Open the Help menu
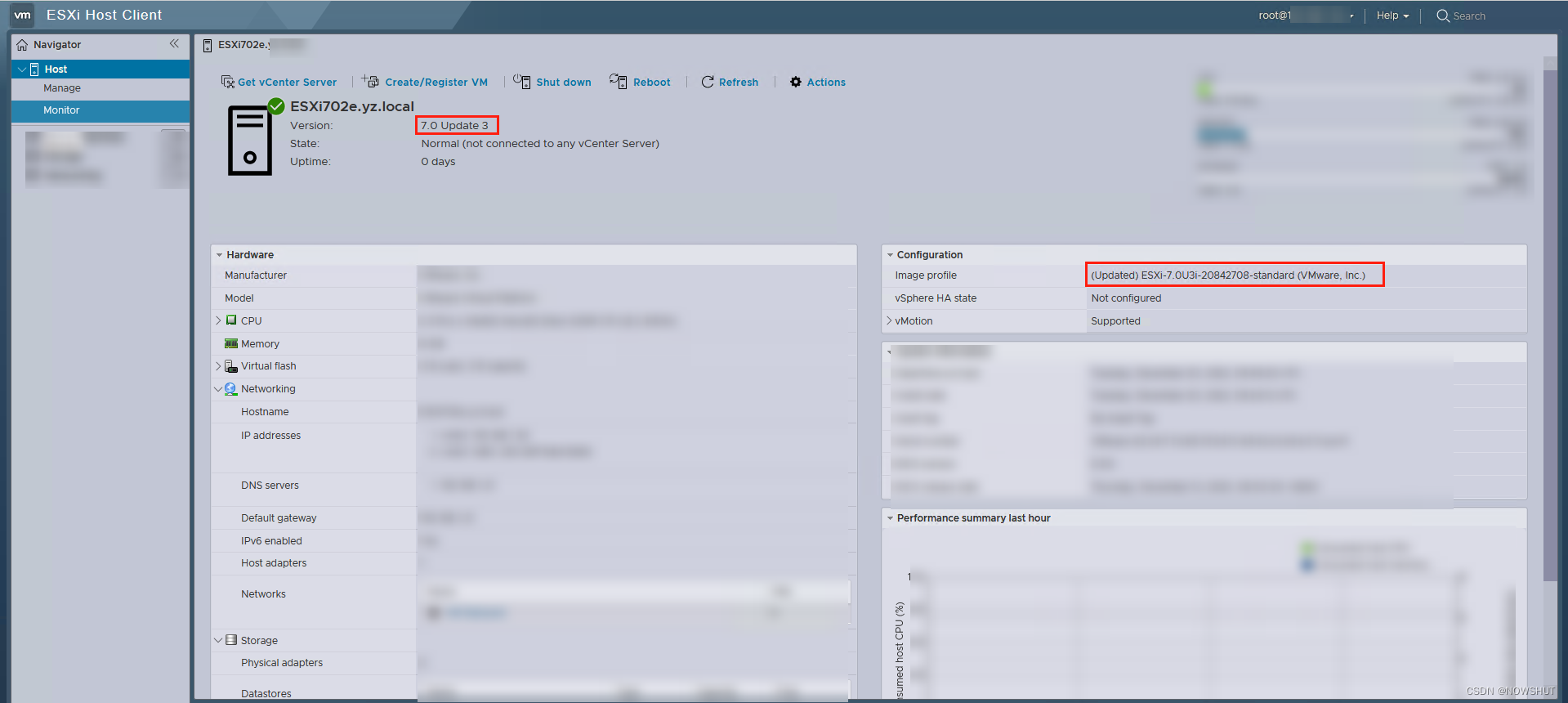Image resolution: width=1568 pixels, height=703 pixels. tap(1392, 16)
